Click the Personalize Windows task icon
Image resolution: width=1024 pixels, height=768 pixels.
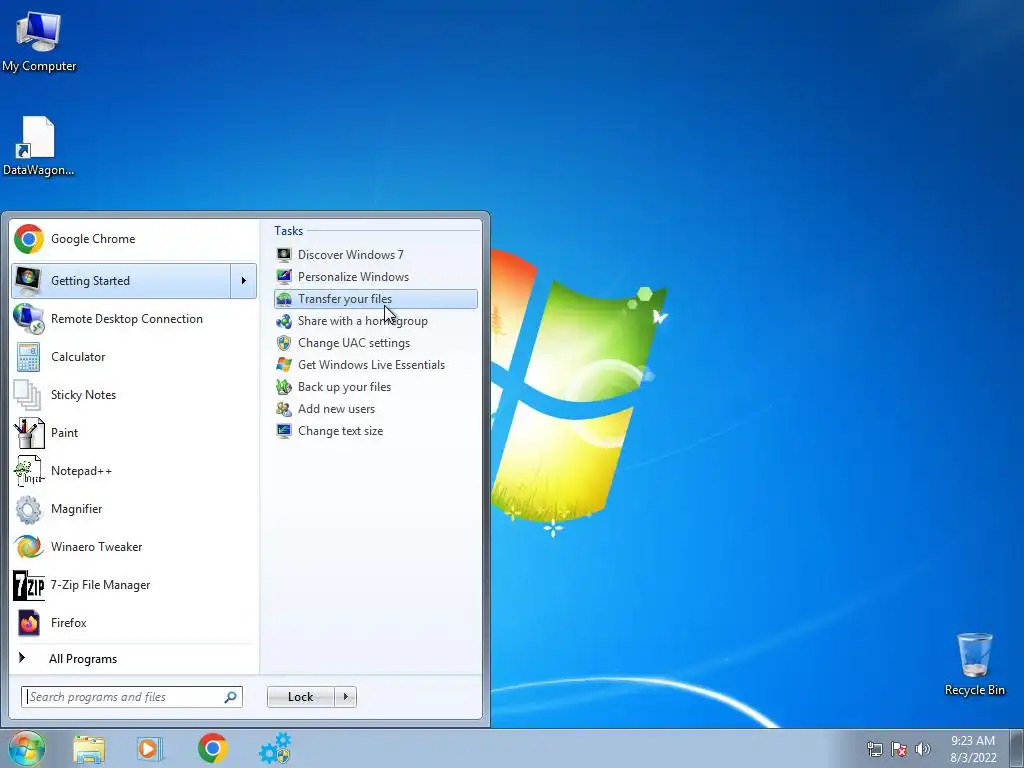pos(283,277)
